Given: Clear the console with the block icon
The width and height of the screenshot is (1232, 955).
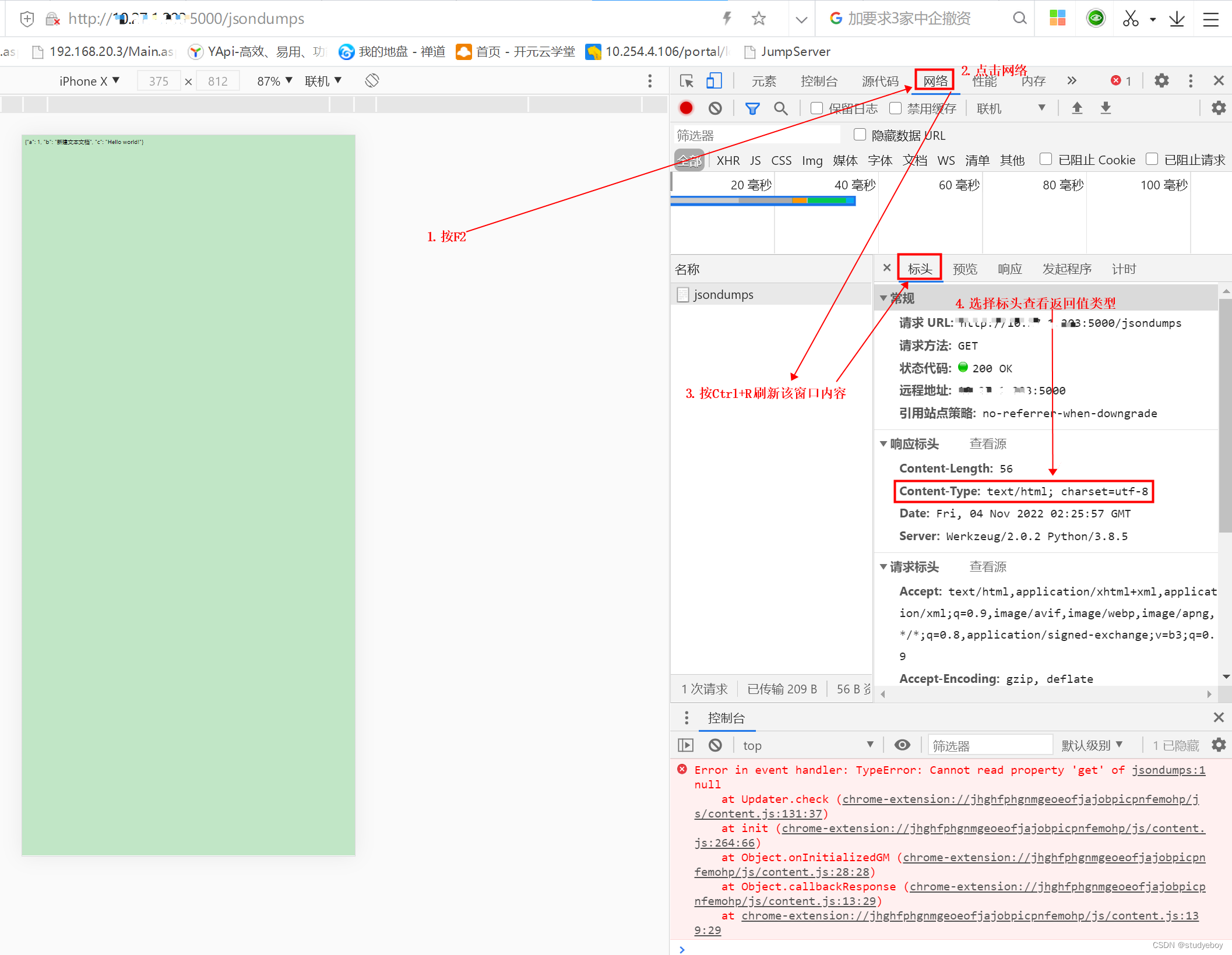Looking at the screenshot, I should tap(715, 745).
